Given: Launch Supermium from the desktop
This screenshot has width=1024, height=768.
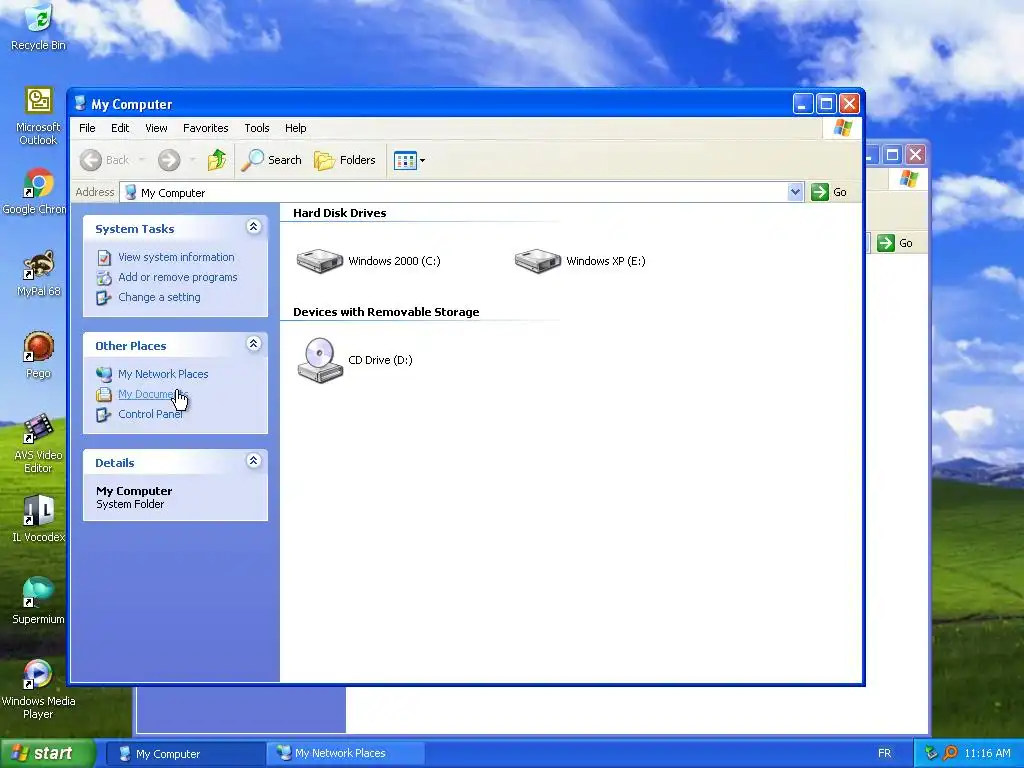Looking at the screenshot, I should [38, 601].
